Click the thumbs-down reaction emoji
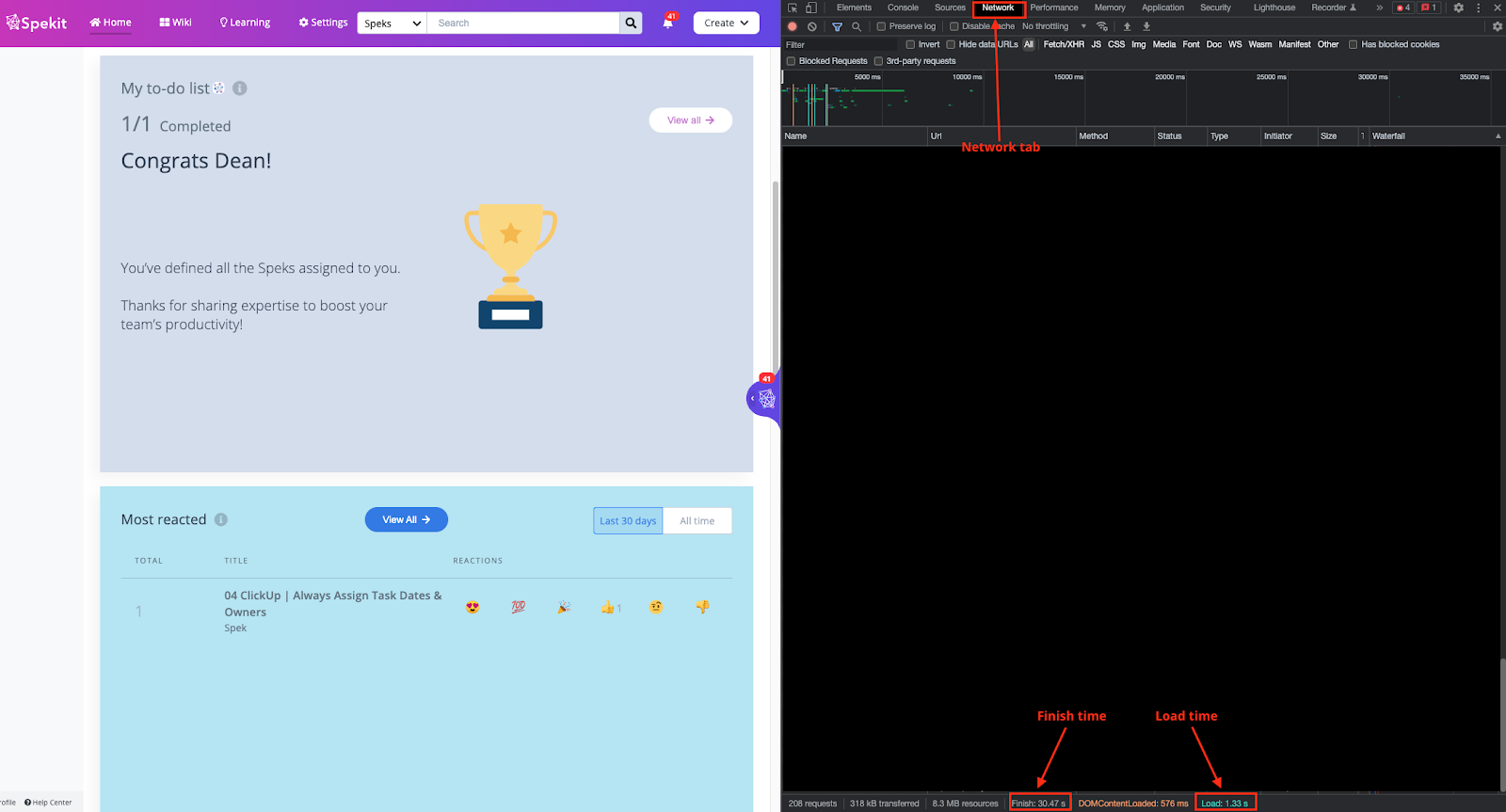 (702, 607)
